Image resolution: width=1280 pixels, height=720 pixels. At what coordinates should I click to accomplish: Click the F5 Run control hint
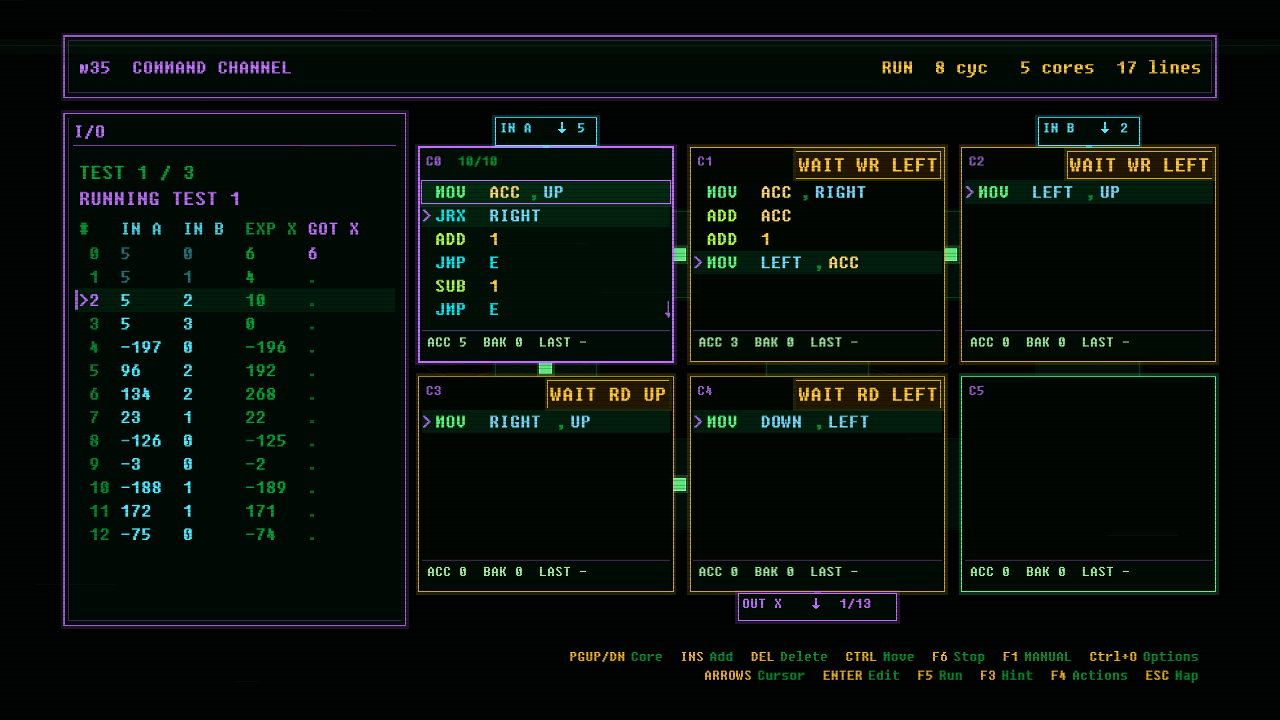click(940, 676)
